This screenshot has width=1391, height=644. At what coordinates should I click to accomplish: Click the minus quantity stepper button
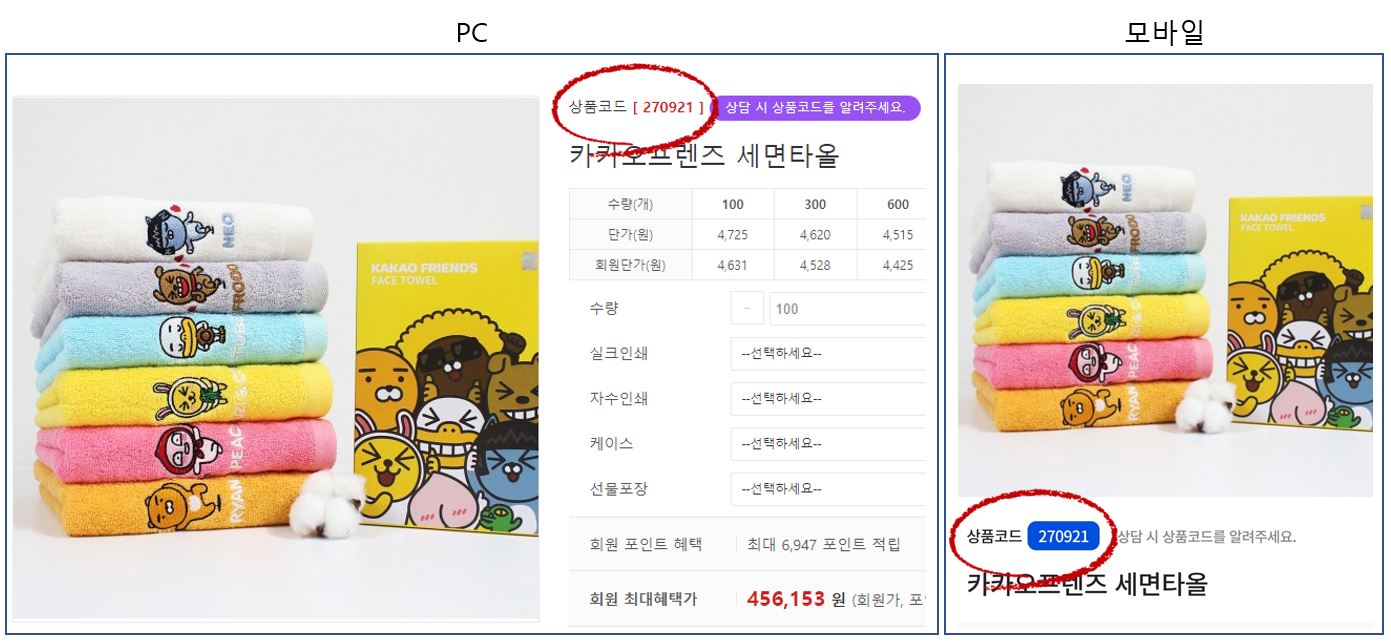(747, 308)
